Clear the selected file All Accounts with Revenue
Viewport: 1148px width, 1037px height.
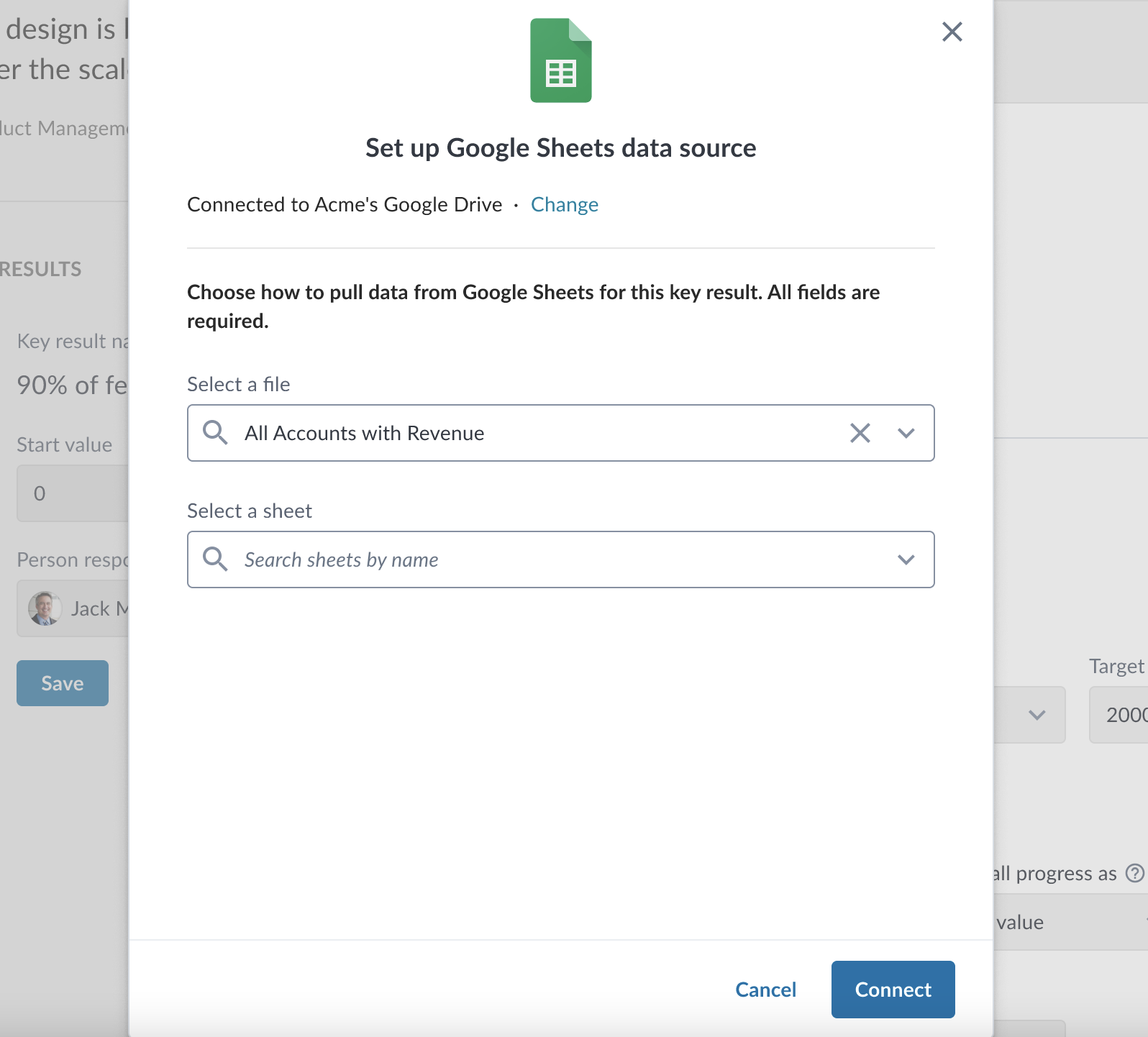pos(860,433)
